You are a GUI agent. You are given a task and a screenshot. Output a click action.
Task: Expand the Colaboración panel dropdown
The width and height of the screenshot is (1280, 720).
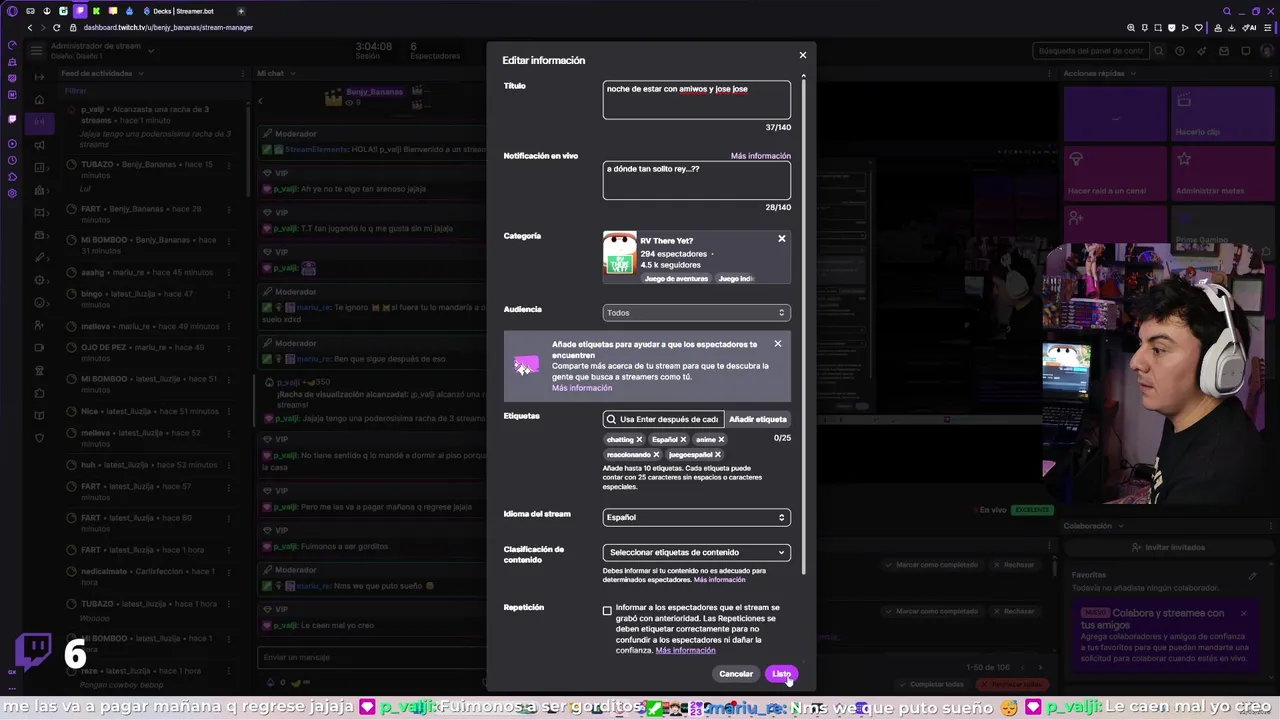click(1119, 526)
